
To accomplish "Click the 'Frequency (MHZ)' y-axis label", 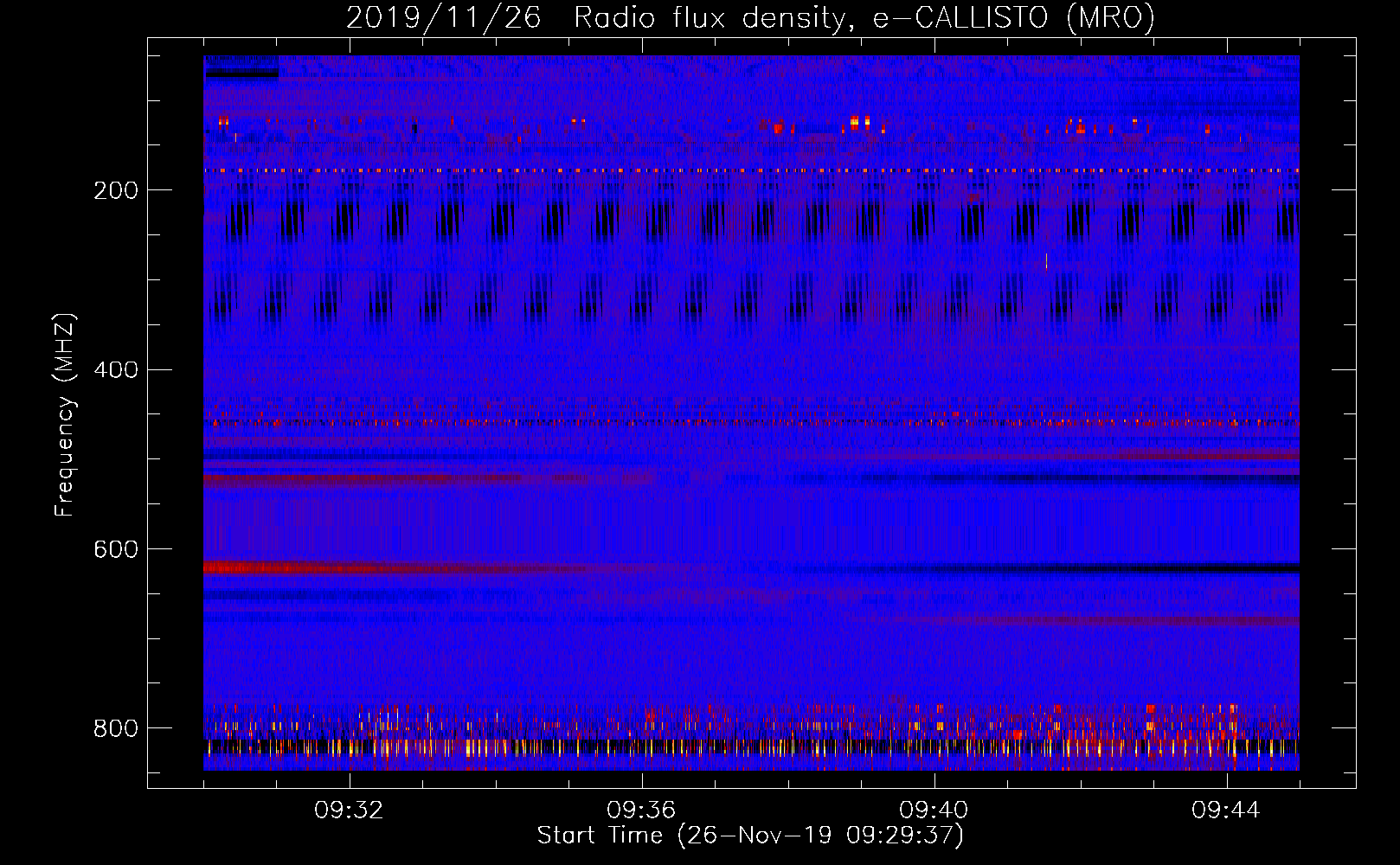I will 64,414.
